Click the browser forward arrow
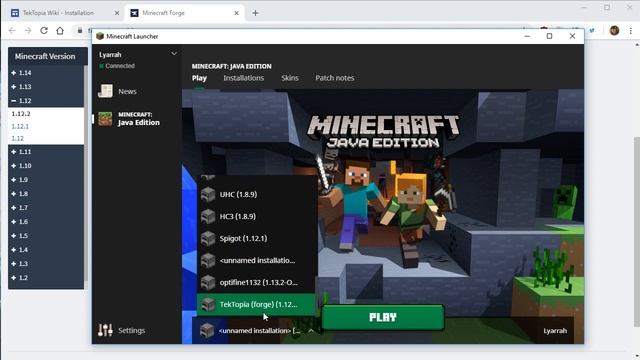Screen dimensions: 640x360 click(28, 31)
